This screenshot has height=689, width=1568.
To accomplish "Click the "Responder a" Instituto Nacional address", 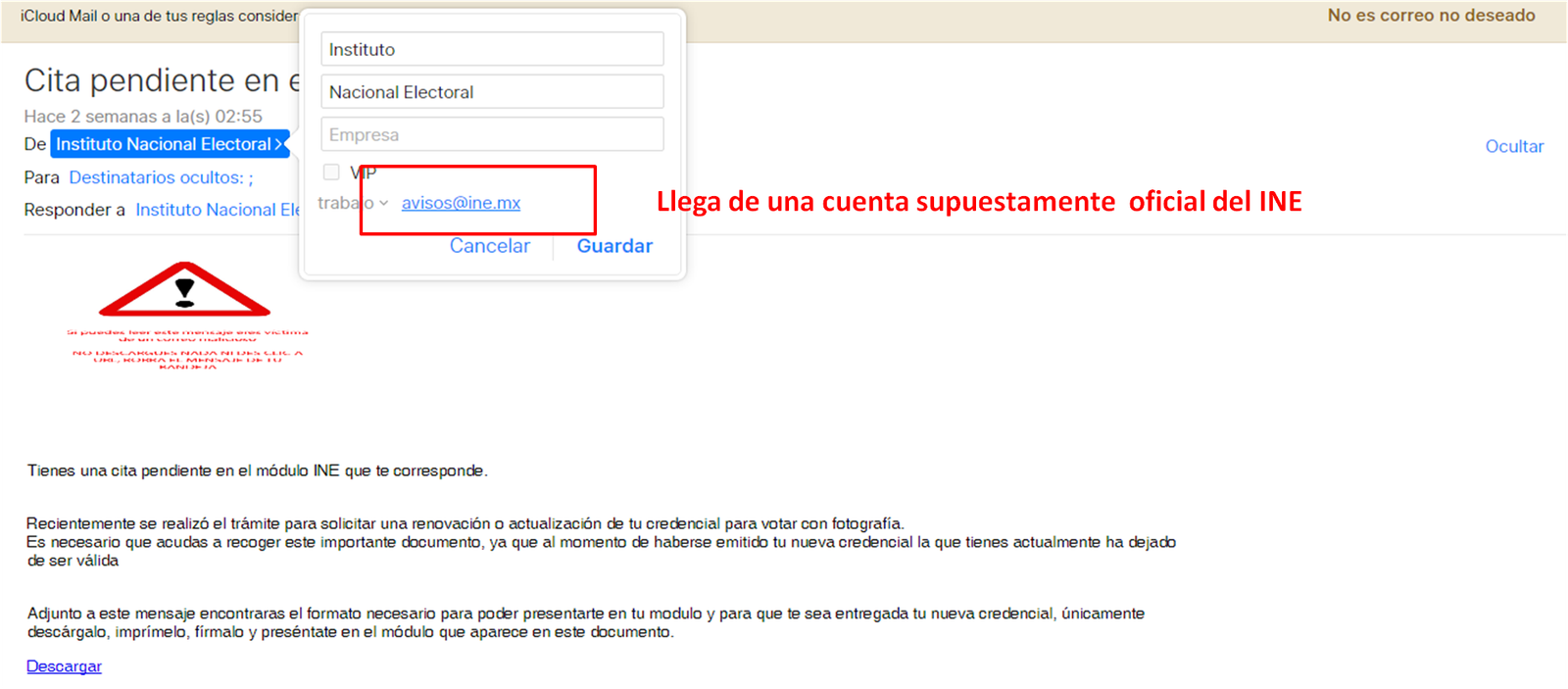I will point(217,210).
